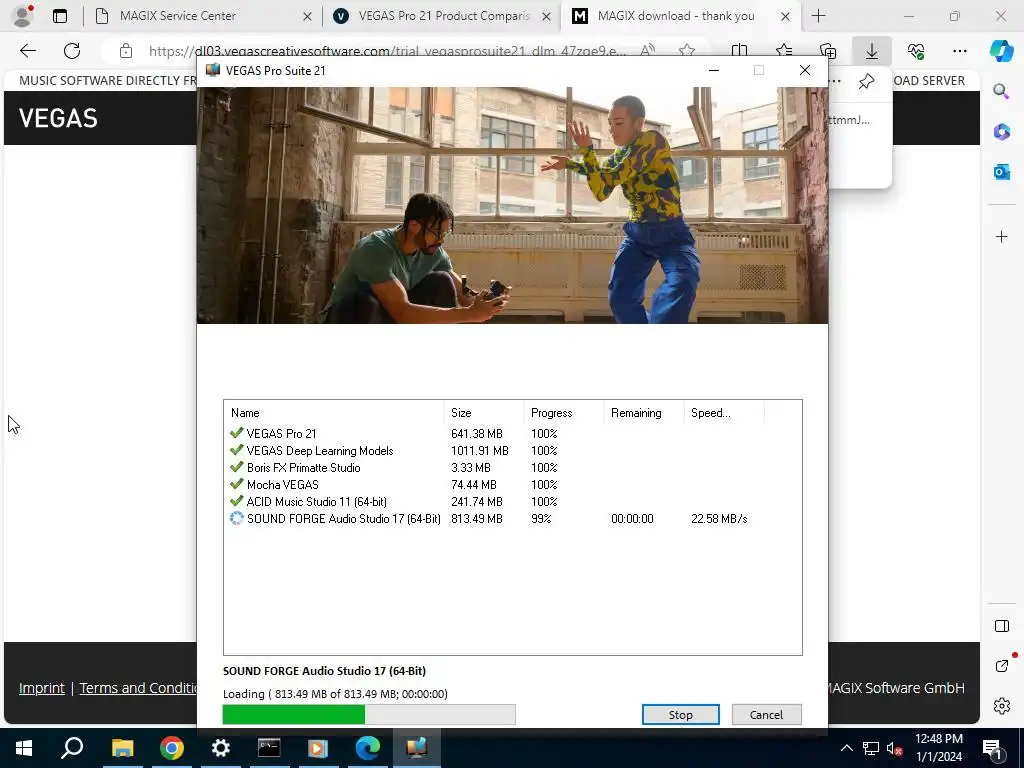1024x768 pixels.
Task: Open Outlook in Edge sidebar
Action: tap(1001, 172)
